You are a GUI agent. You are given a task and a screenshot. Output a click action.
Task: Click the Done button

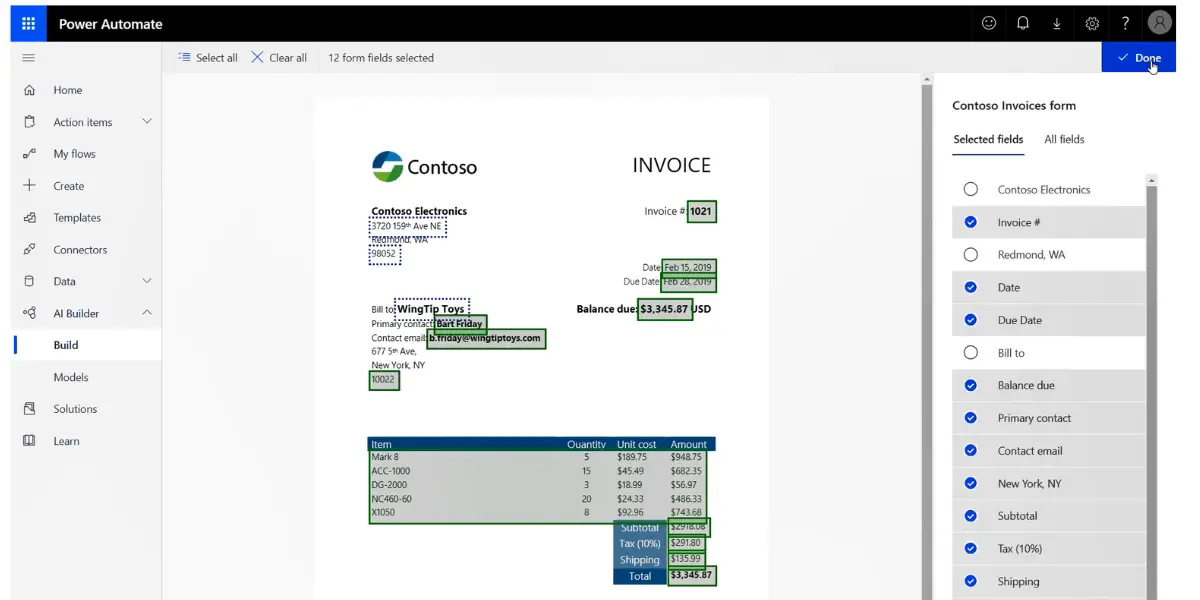tap(1138, 58)
